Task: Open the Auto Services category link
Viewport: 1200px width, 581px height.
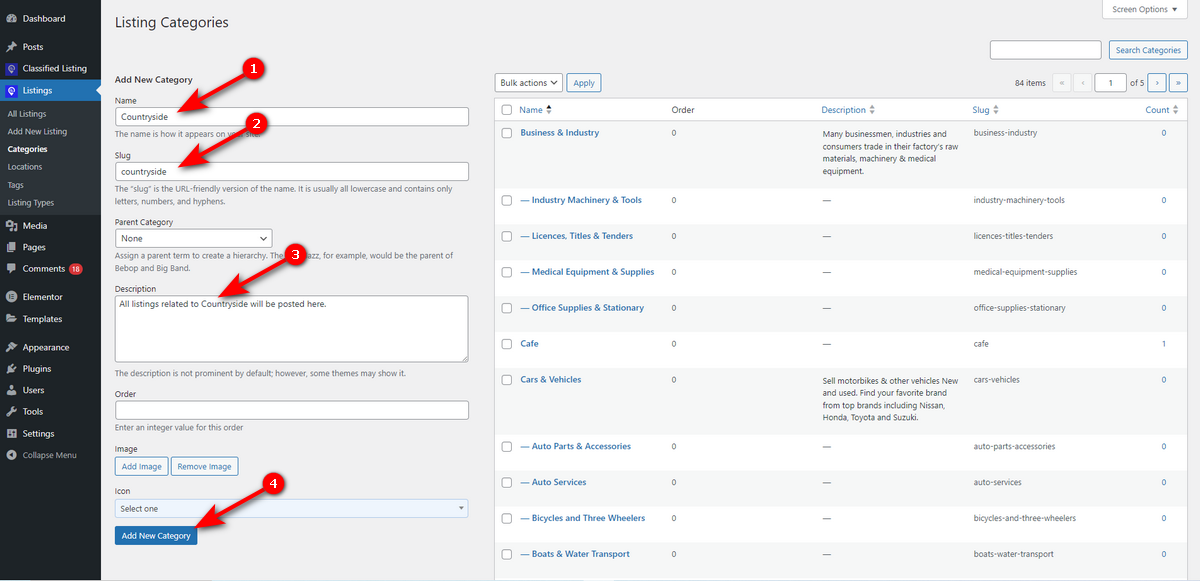Action: [553, 482]
